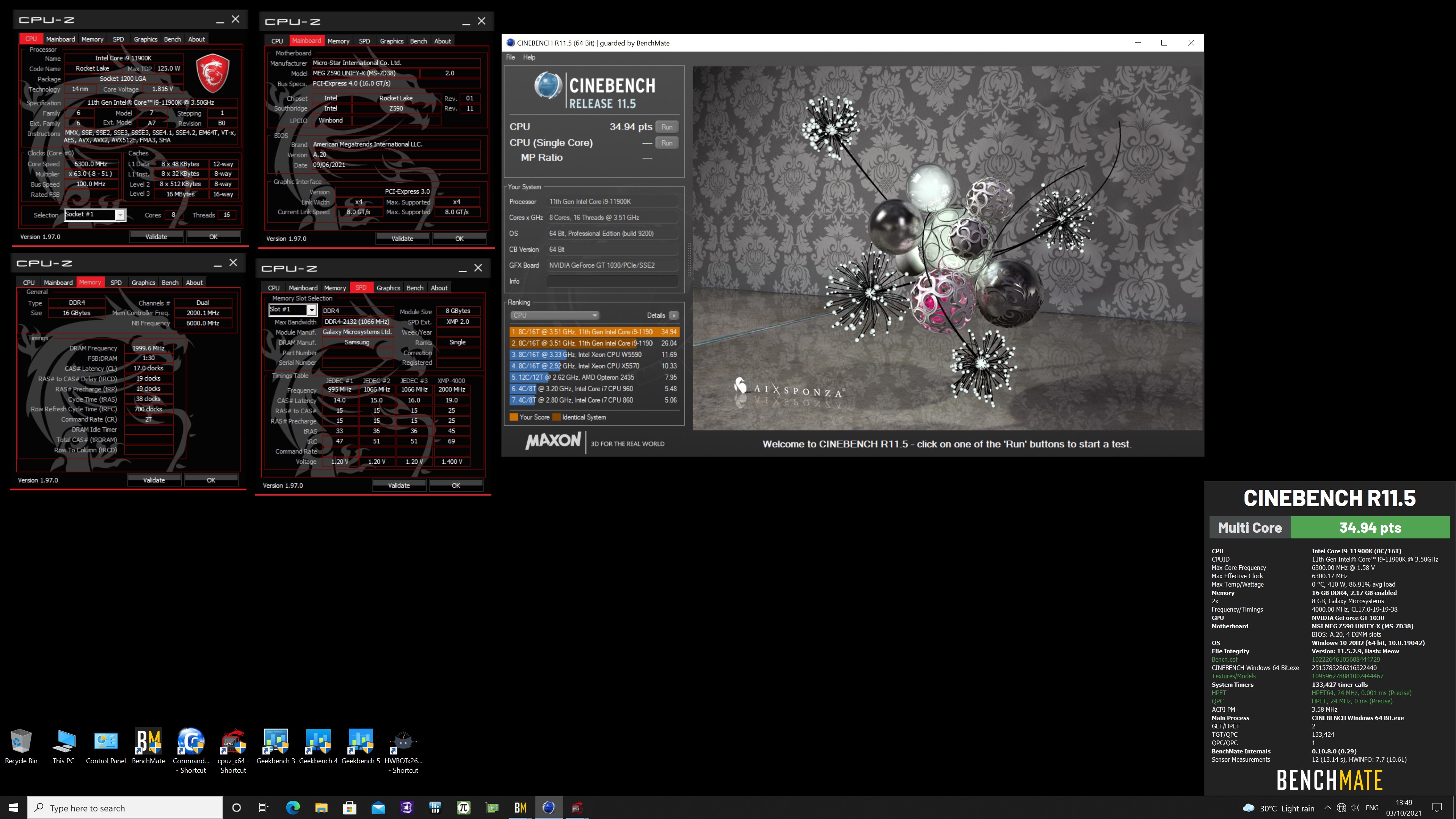
Task: Run the CPU Single Core test
Action: point(667,143)
